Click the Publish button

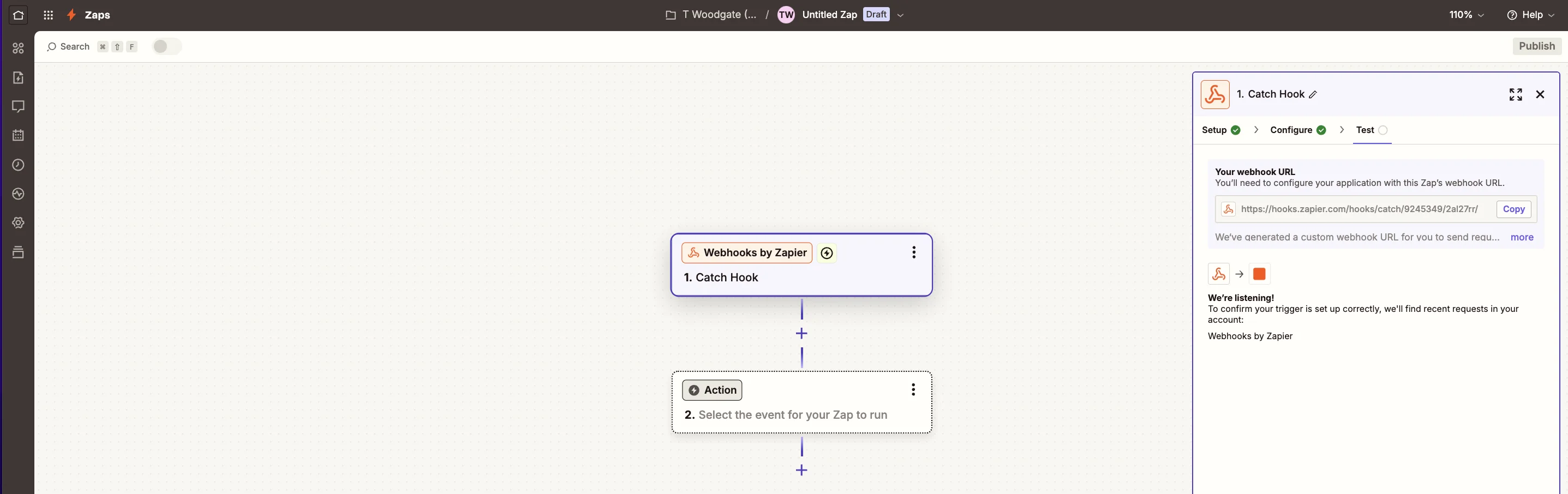pyautogui.click(x=1536, y=46)
